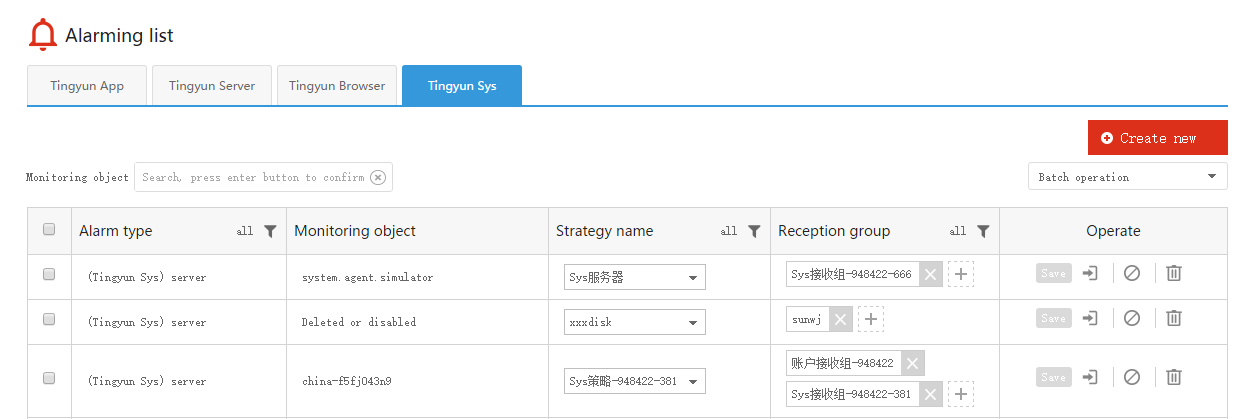Disable the xxxdisk alarm via ban icon

1132,318
